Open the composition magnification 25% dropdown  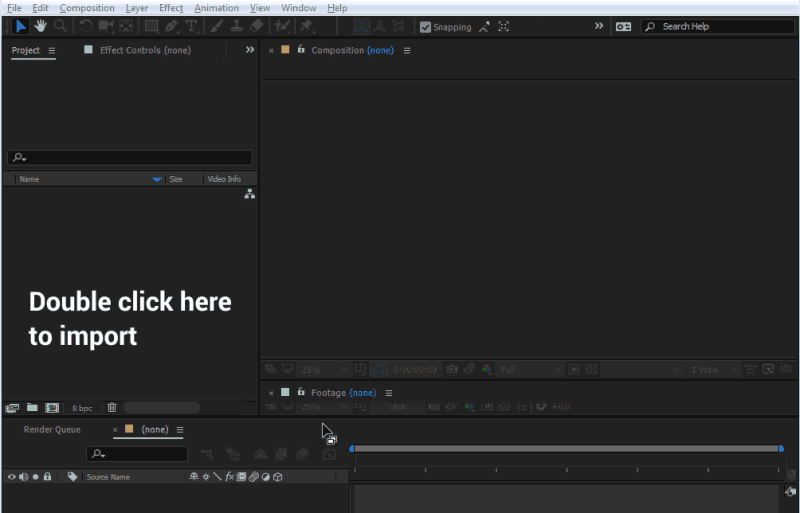pyautogui.click(x=323, y=369)
